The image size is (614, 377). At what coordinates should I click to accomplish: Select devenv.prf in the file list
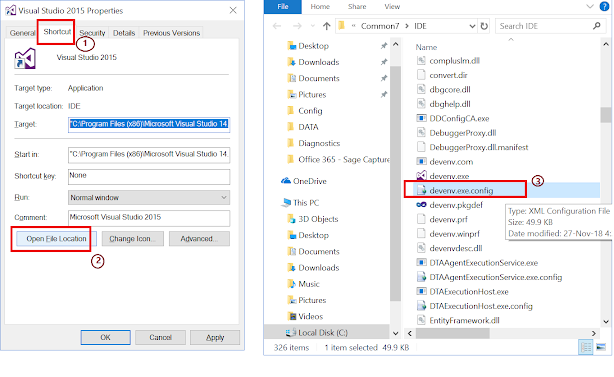[448, 220]
